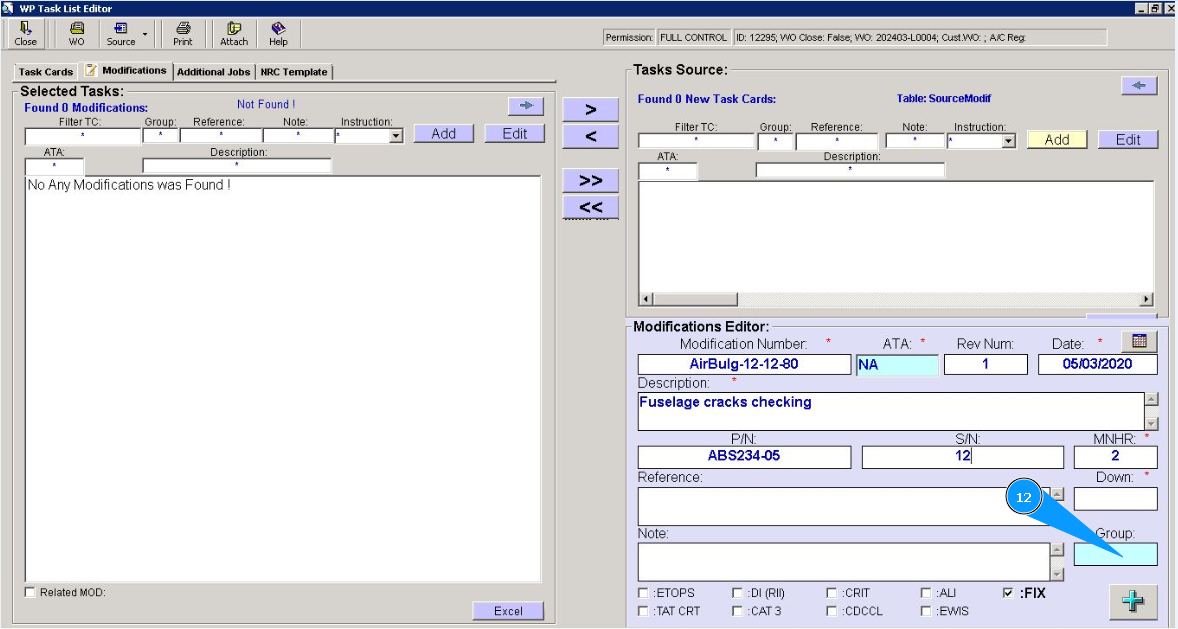1178x629 pixels.
Task: Expand the Tasks Source Instruction dropdown
Action: [x=1008, y=142]
